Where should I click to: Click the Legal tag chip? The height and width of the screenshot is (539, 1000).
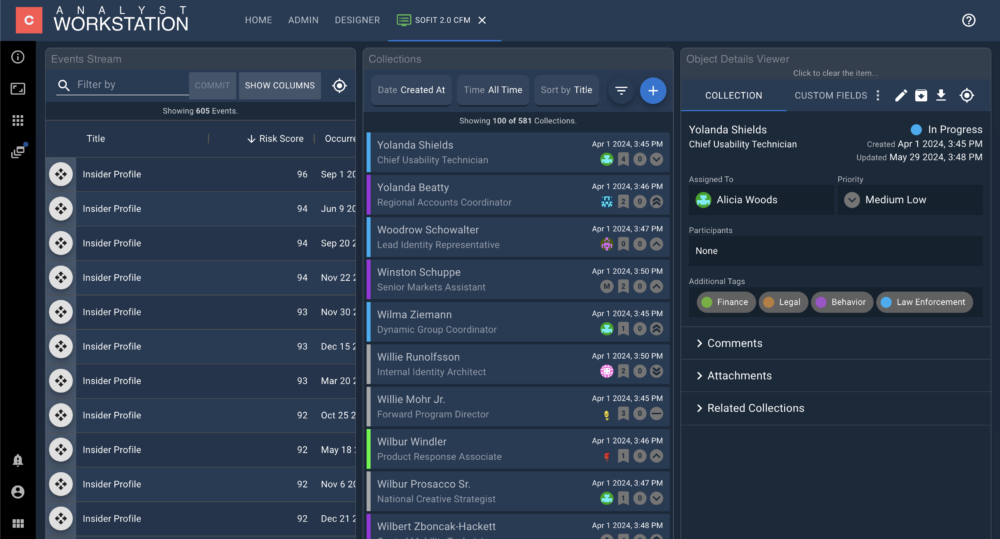pyautogui.click(x=783, y=302)
